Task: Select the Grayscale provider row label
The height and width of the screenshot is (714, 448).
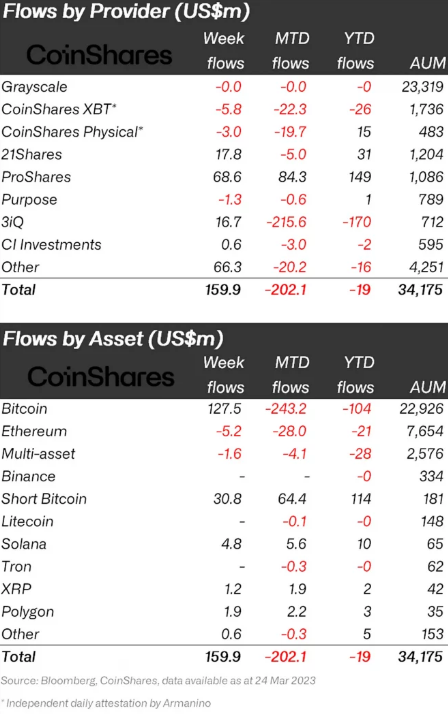Action: click(x=34, y=87)
